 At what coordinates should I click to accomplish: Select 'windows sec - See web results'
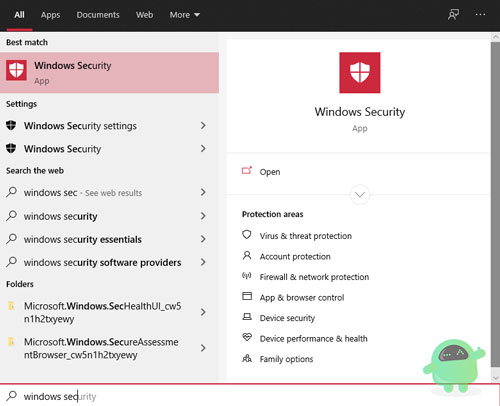coord(109,192)
